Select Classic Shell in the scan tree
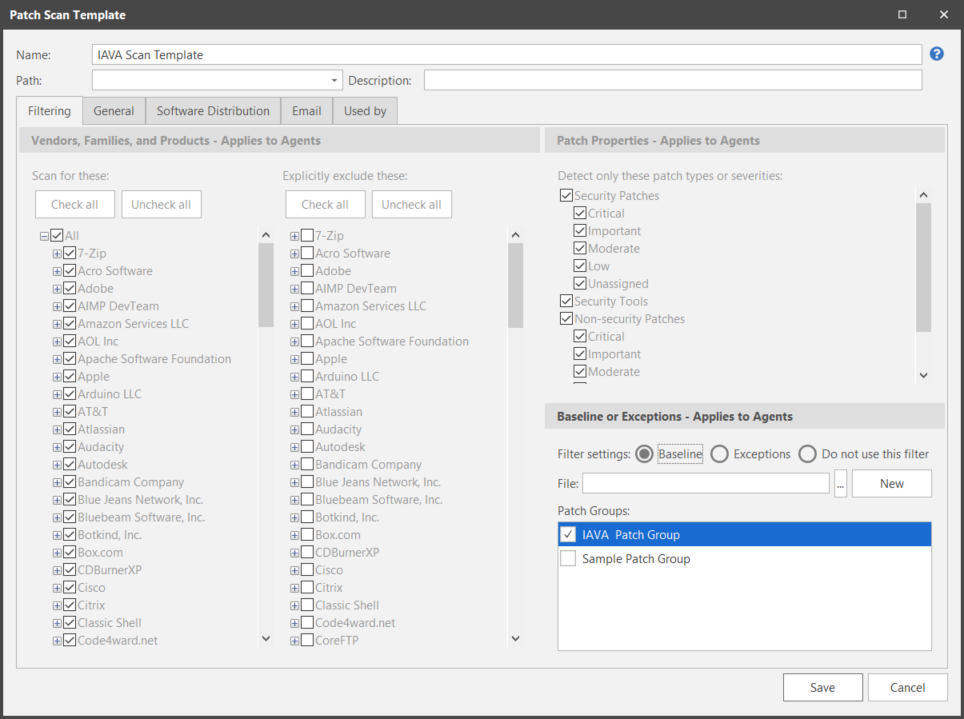This screenshot has width=964, height=719. (x=109, y=623)
